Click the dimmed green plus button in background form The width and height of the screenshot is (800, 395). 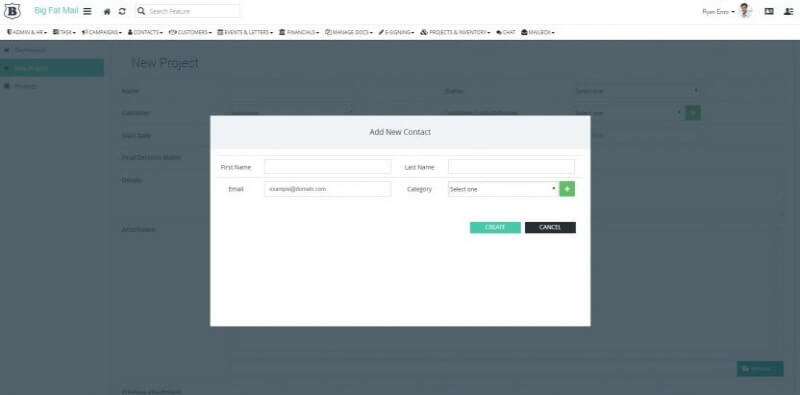[x=692, y=113]
